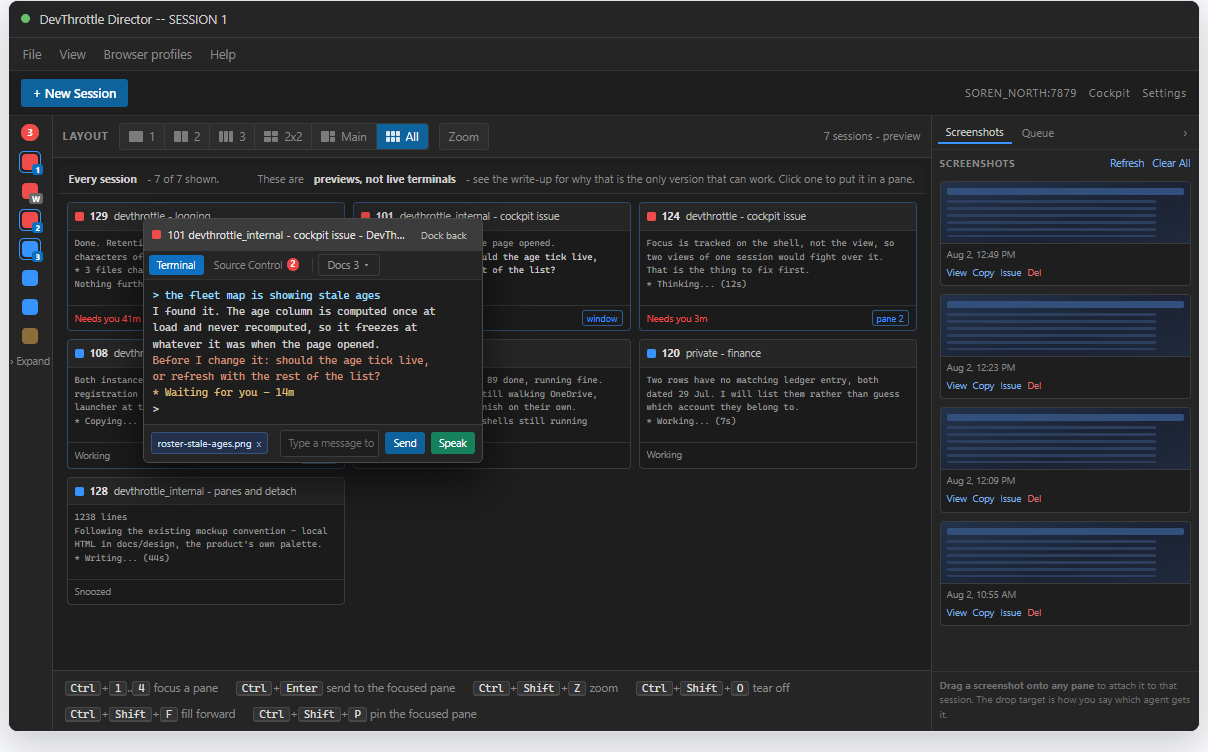Click the blue status square on card 128
1208x752 pixels.
pyautogui.click(x=80, y=491)
